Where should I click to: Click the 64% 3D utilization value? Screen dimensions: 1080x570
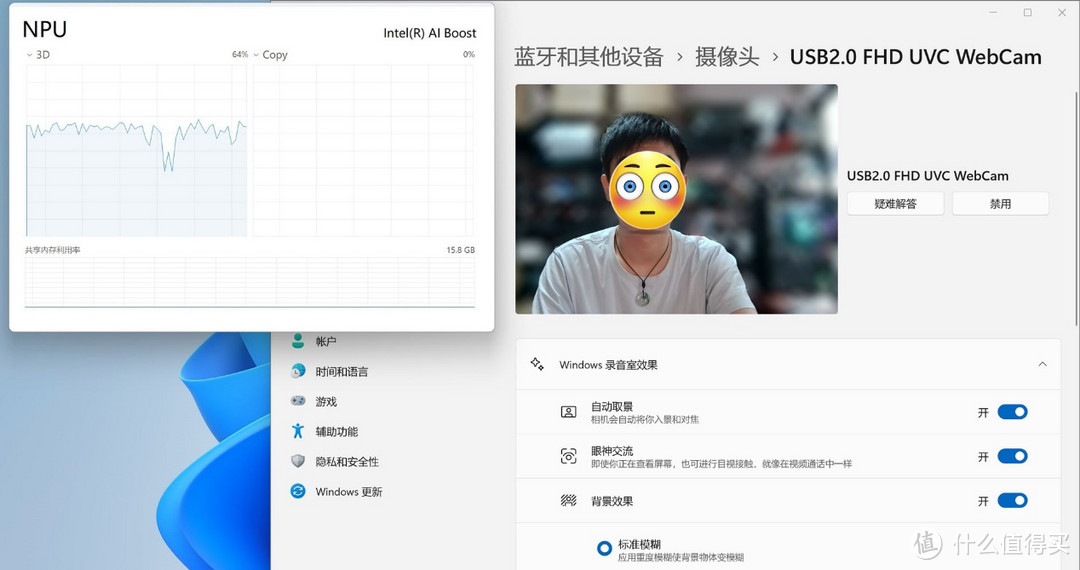pyautogui.click(x=240, y=54)
